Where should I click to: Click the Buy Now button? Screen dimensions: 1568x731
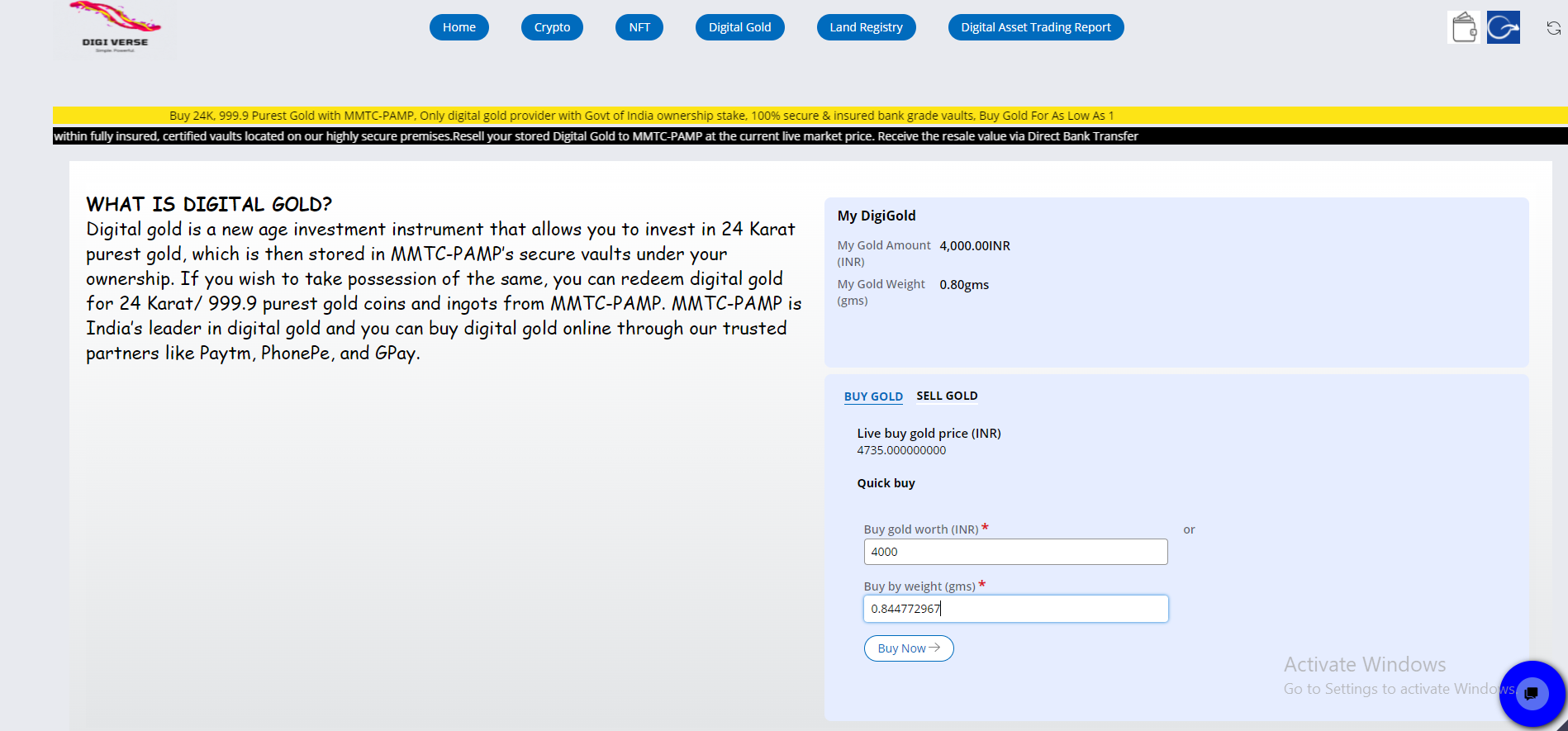pyautogui.click(x=909, y=648)
